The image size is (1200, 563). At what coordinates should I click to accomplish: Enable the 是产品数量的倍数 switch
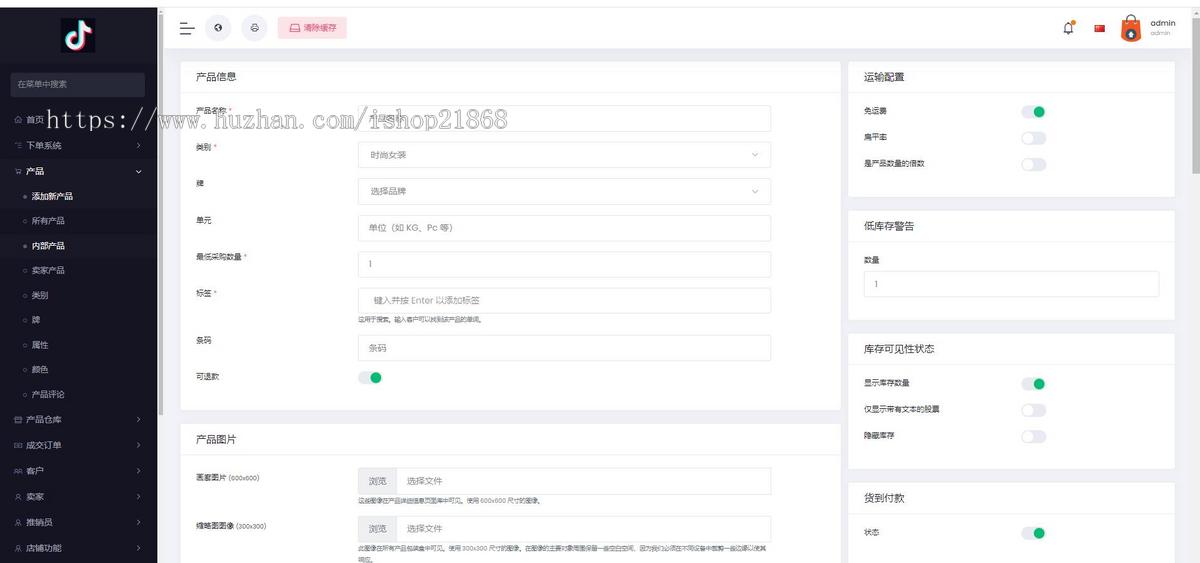1033,164
